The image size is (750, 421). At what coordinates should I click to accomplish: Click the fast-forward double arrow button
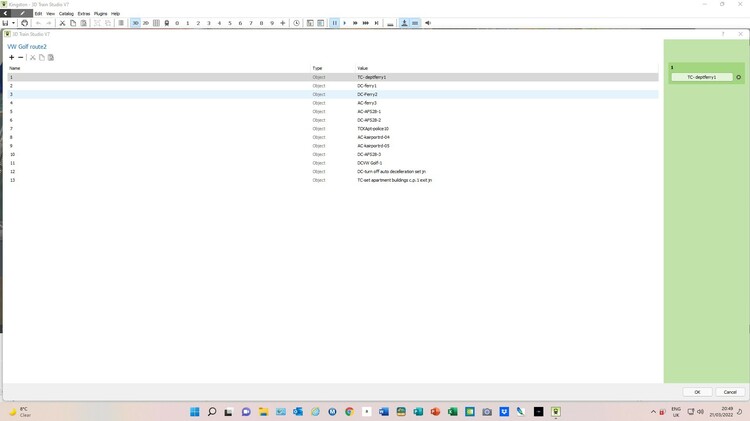[355, 23]
